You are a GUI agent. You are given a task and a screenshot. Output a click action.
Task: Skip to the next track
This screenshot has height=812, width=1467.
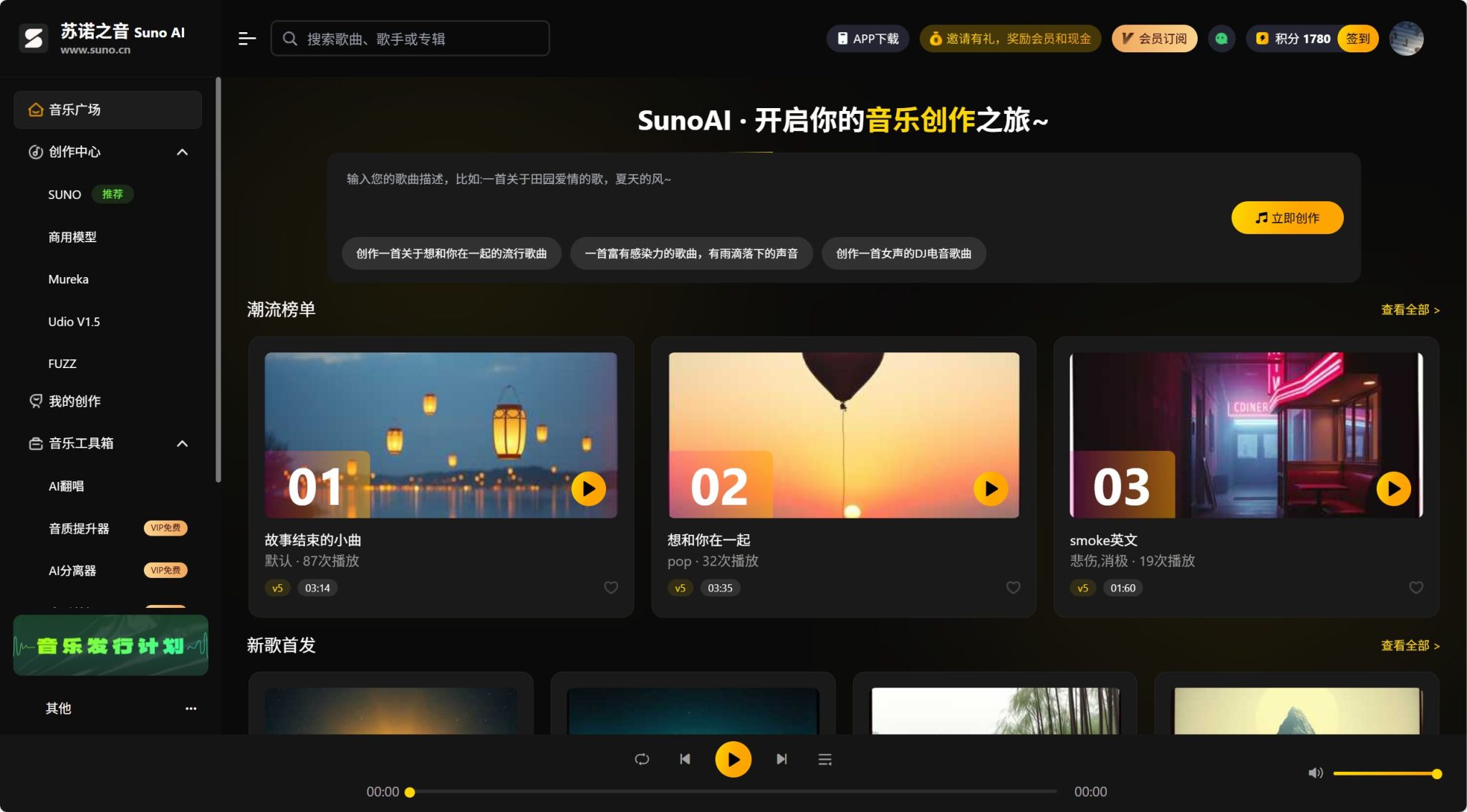(x=781, y=759)
